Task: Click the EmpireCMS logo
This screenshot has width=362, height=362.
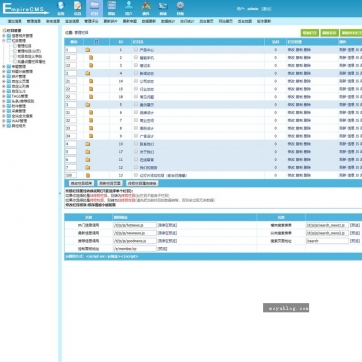Action: (25, 9)
